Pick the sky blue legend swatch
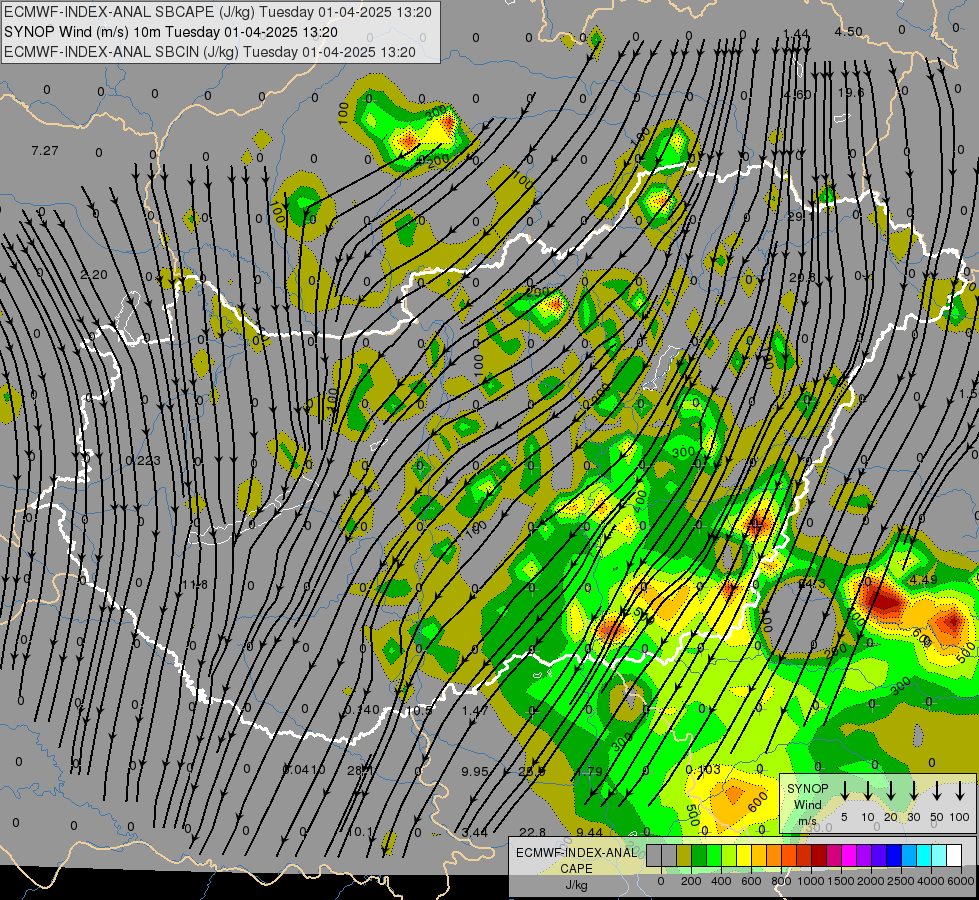Image resolution: width=979 pixels, height=900 pixels. [x=908, y=856]
